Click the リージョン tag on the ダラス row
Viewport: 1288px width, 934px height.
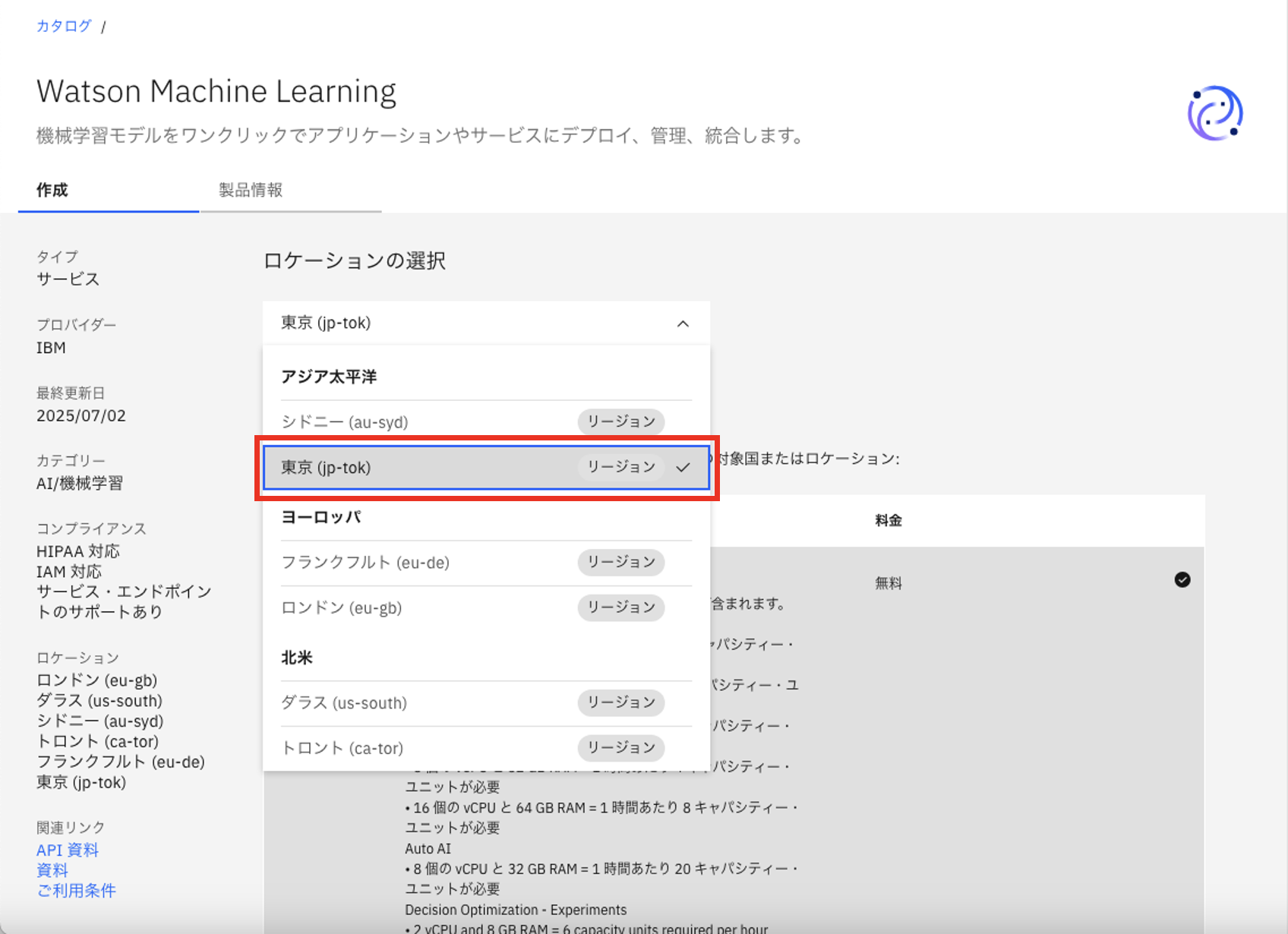pyautogui.click(x=620, y=702)
